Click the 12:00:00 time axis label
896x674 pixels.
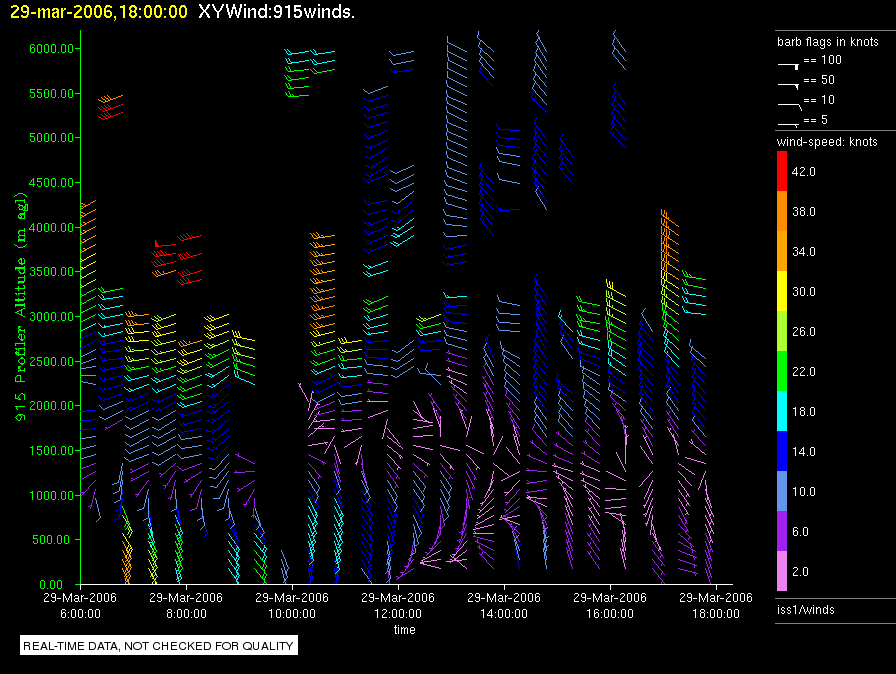pos(397,604)
